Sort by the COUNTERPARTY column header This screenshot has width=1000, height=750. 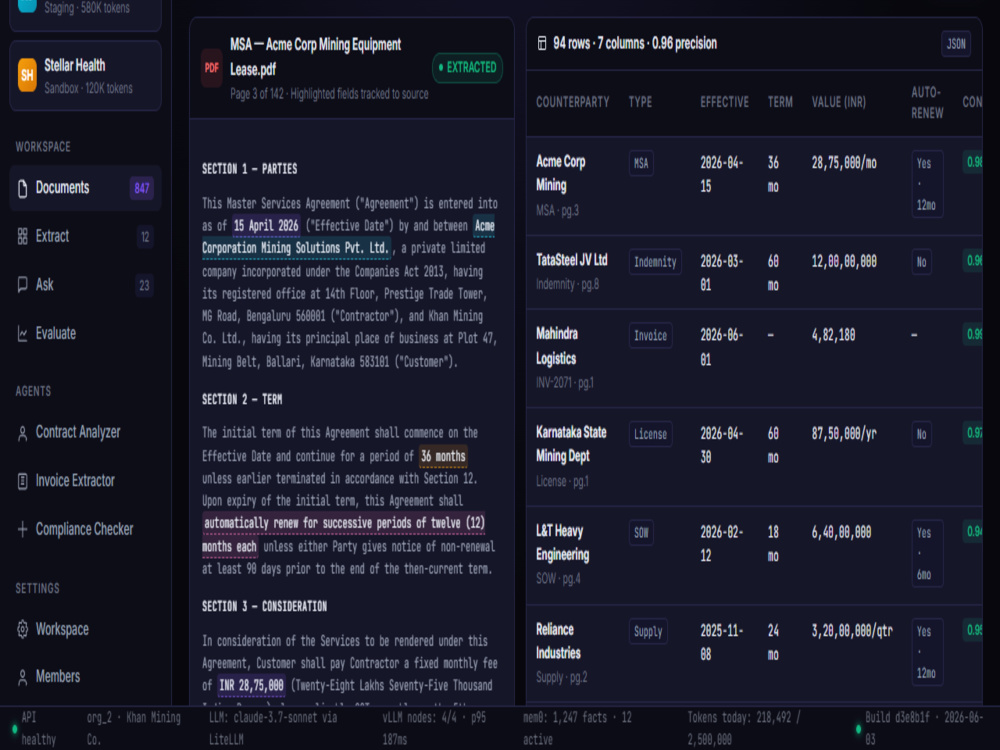pos(573,102)
